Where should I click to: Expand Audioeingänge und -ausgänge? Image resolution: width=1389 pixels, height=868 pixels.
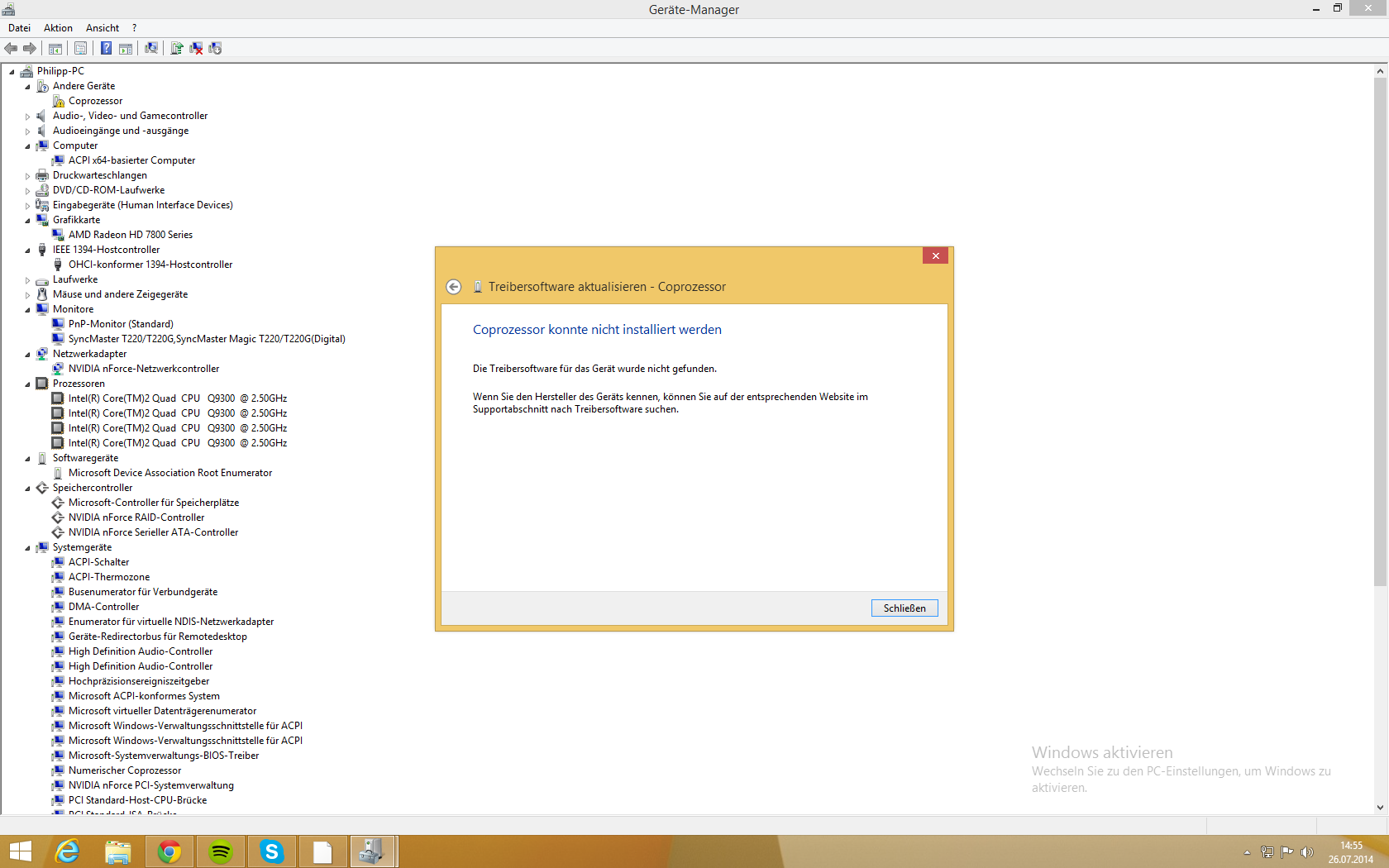tap(27, 131)
